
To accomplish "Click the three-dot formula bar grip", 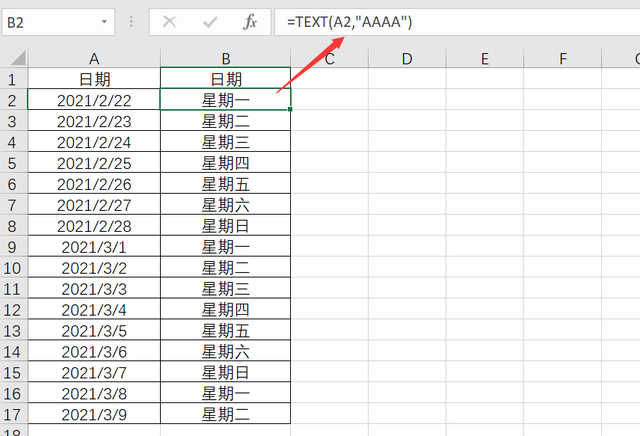I will (131, 22).
